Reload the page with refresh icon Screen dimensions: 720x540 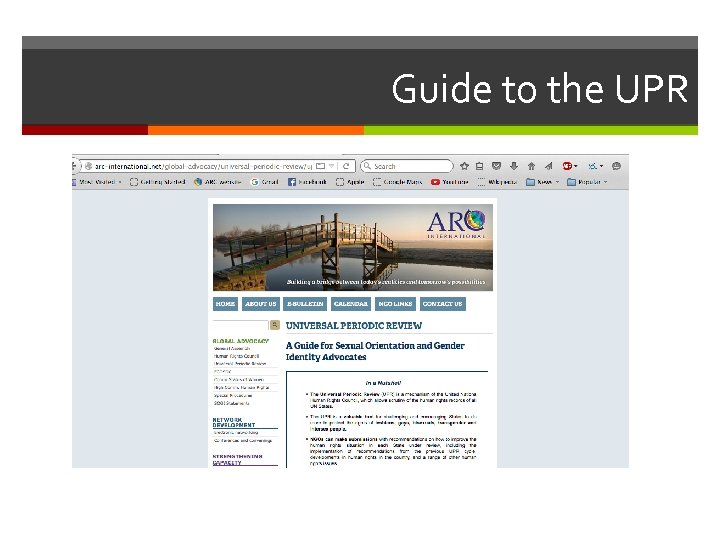tap(346, 166)
